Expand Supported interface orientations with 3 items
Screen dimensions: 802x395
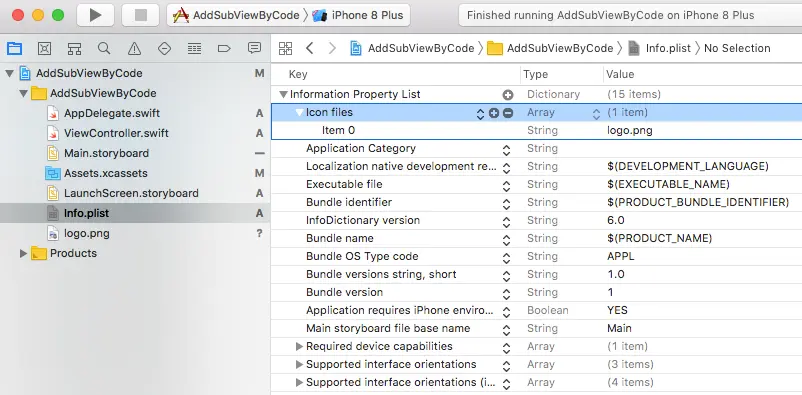click(x=300, y=364)
